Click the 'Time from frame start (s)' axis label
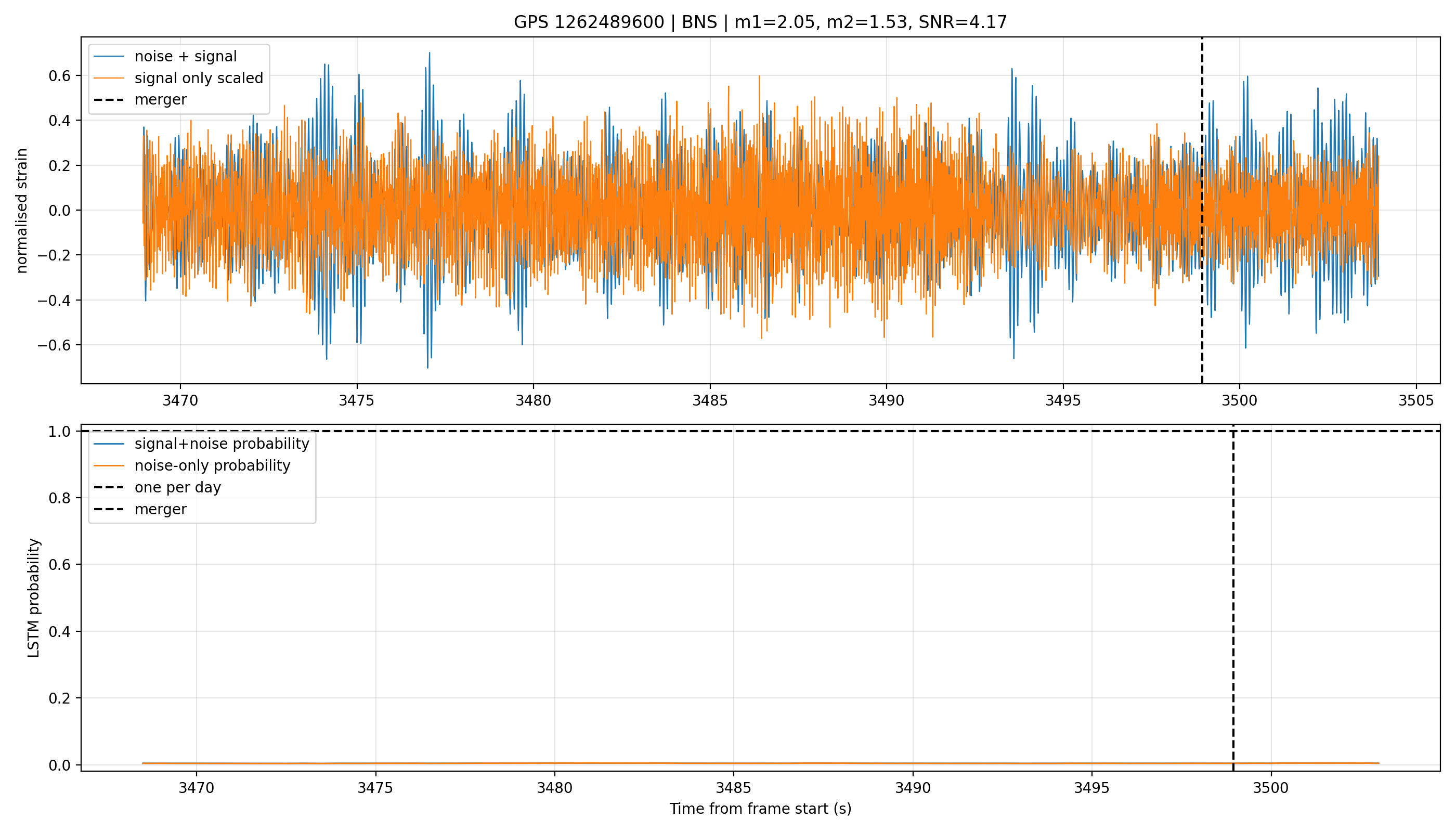 click(x=761, y=809)
